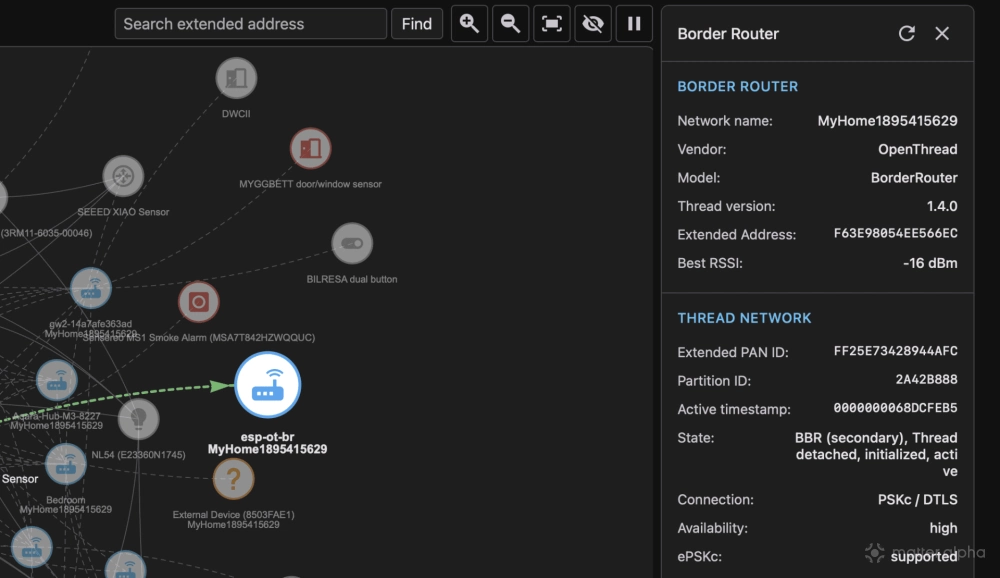Viewport: 1000px width, 578px height.
Task: Click the Find button
Action: tap(417, 23)
